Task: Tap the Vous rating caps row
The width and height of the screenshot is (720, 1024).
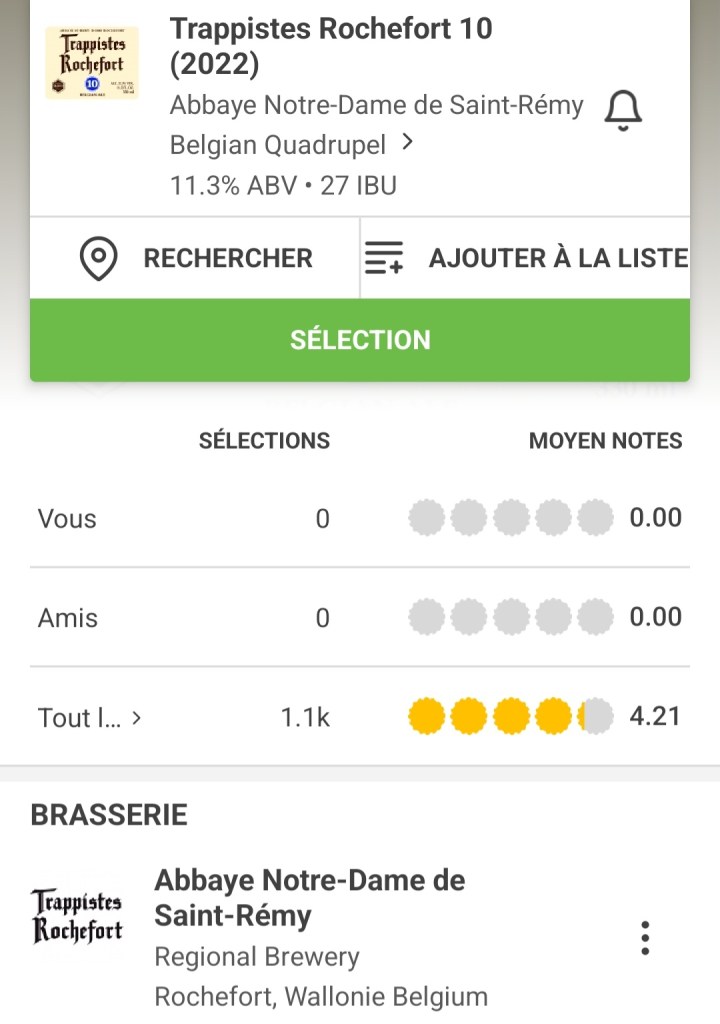Action: click(x=511, y=518)
